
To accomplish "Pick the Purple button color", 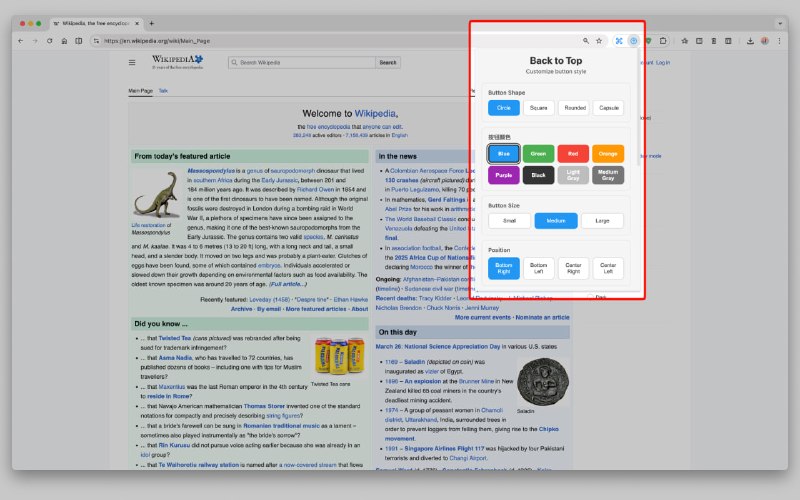I will (x=504, y=175).
